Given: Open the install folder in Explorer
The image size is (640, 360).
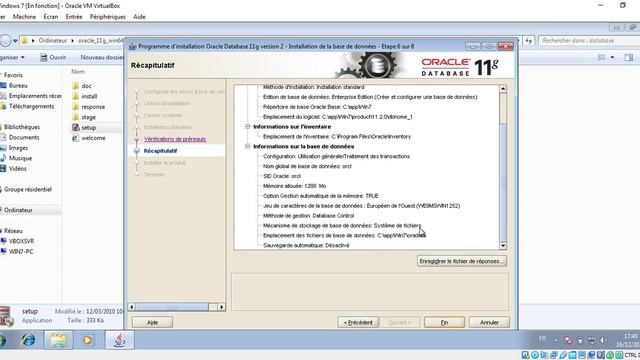Looking at the screenshot, I should 84,96.
